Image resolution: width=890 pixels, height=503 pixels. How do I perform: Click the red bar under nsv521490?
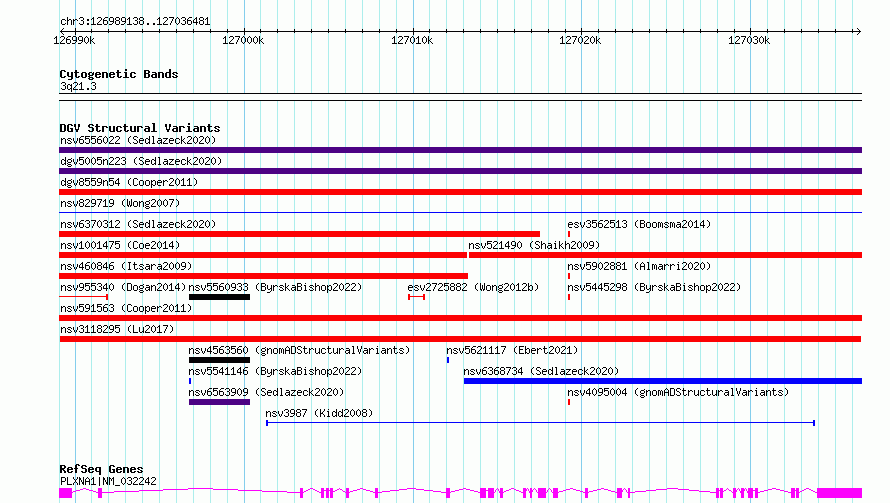(666, 255)
